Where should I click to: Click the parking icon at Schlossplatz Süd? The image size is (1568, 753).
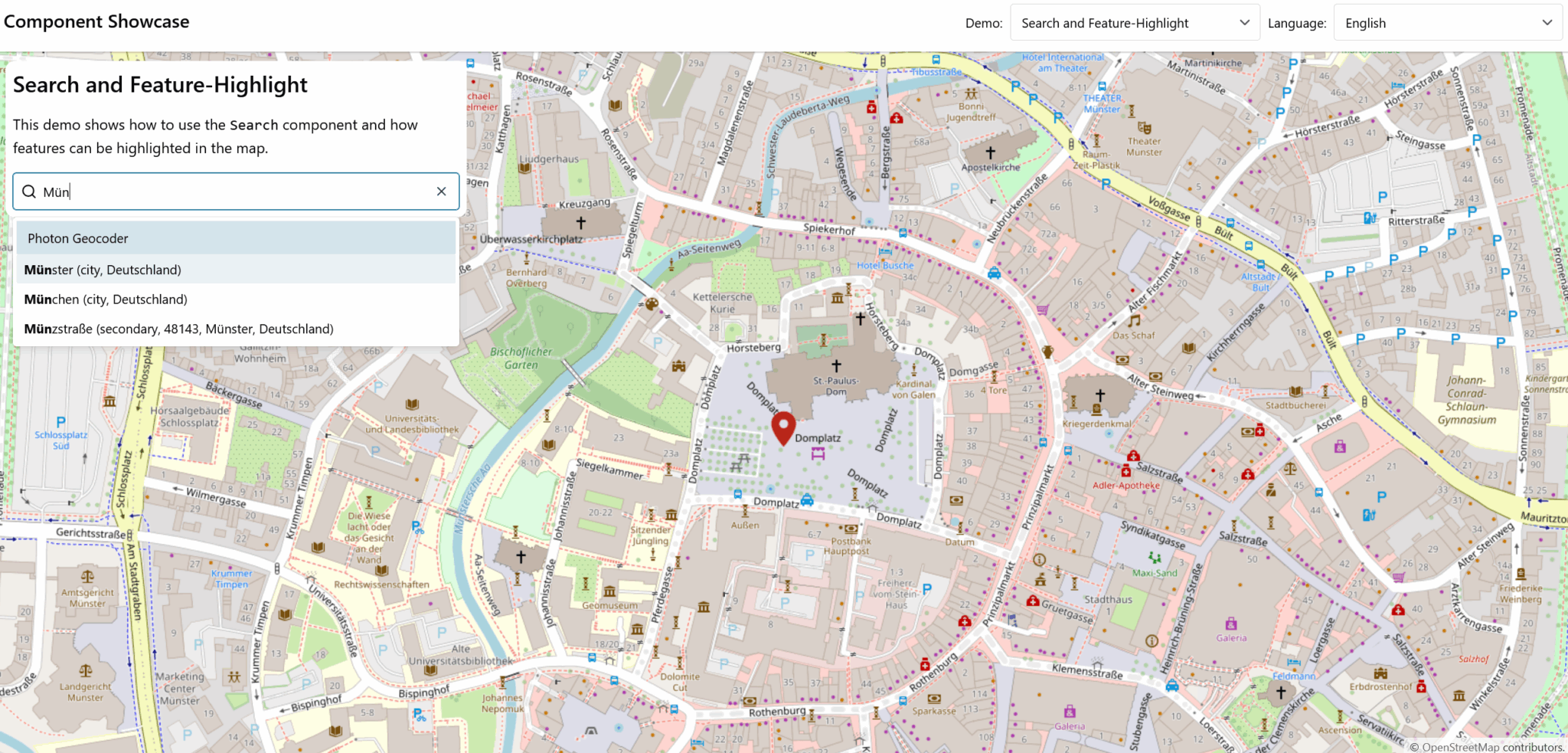60,422
